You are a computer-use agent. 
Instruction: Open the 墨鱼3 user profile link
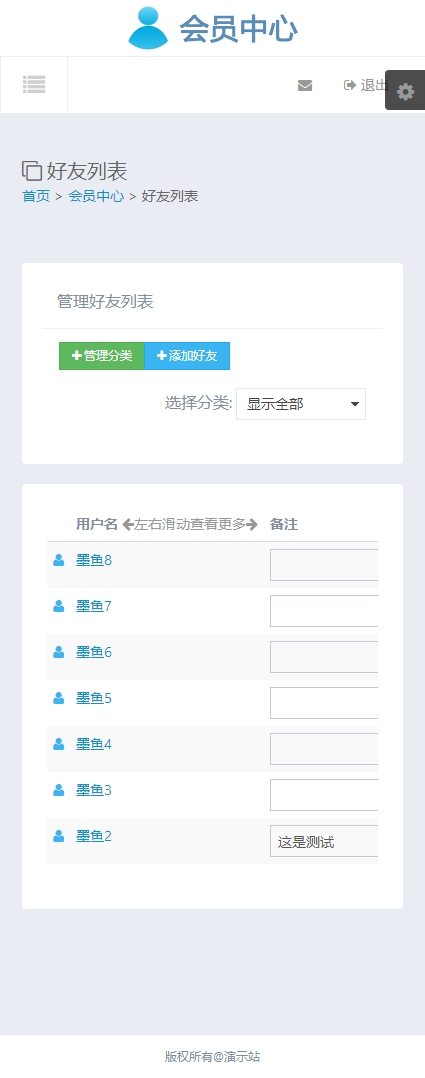pos(94,791)
